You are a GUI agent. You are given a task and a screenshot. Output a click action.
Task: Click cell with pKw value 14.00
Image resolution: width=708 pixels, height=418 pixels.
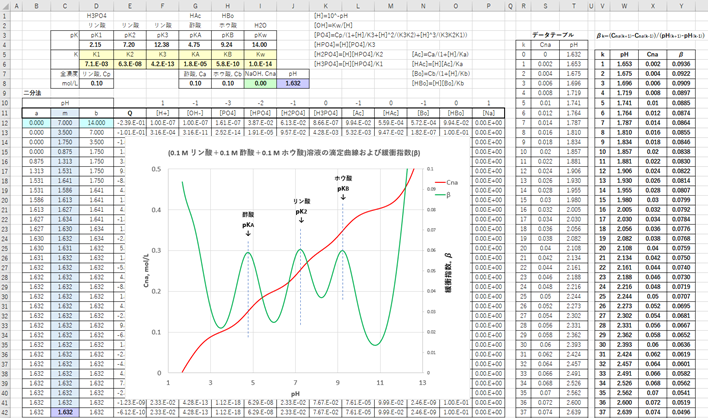coord(260,45)
